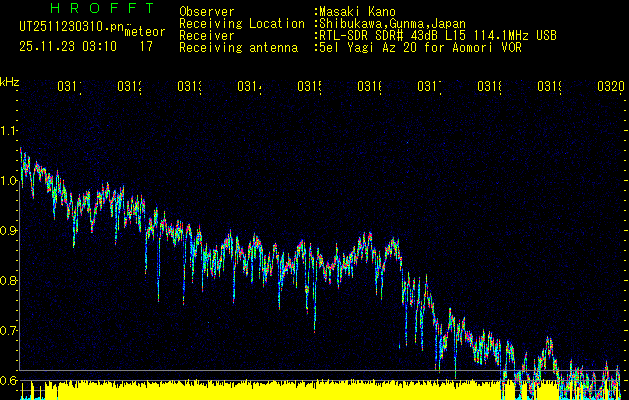Click the word 'meteor' label
629x400 pixels.
click(145, 32)
